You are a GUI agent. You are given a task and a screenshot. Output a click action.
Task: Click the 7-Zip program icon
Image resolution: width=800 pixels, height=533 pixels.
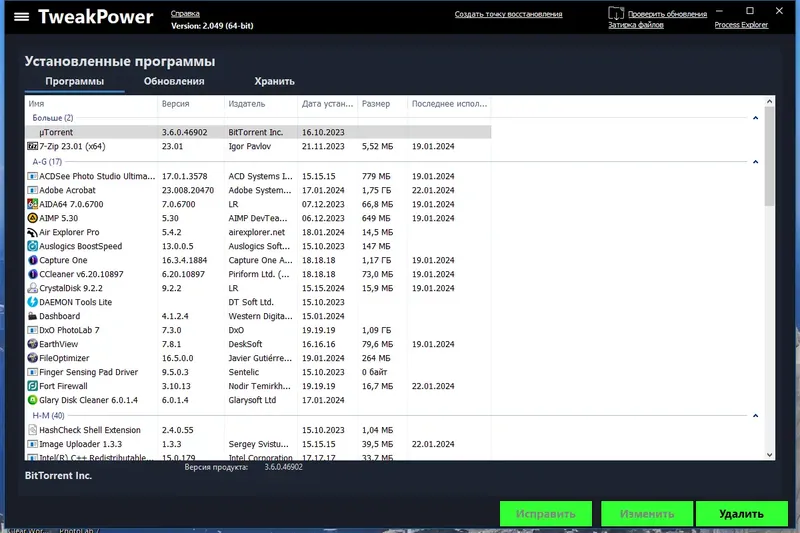click(32, 146)
